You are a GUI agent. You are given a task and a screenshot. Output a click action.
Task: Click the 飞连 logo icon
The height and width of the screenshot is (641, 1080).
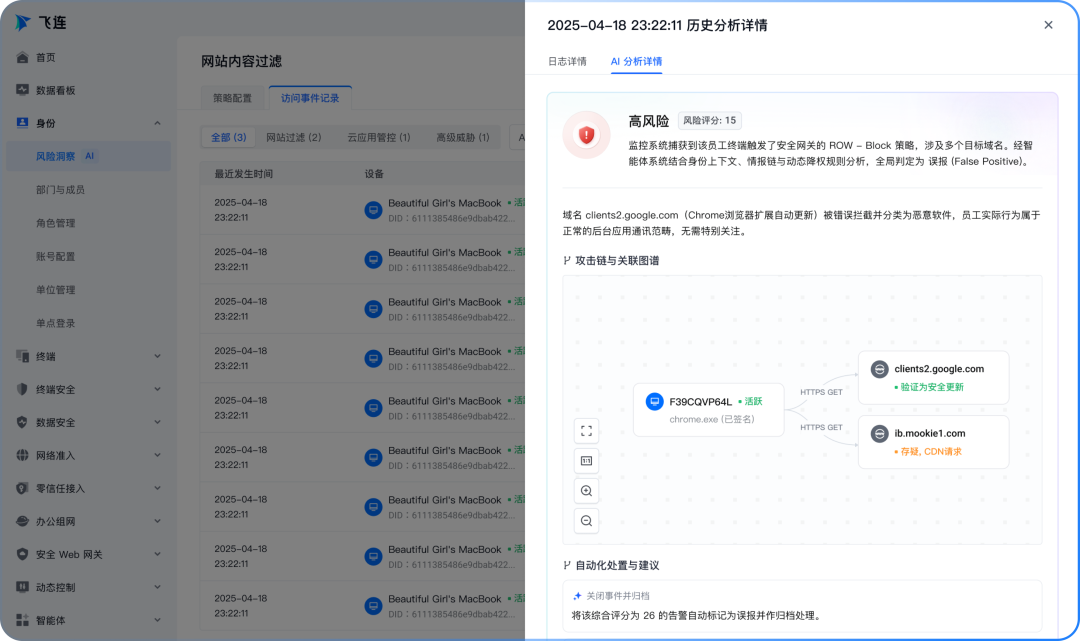tap(23, 23)
